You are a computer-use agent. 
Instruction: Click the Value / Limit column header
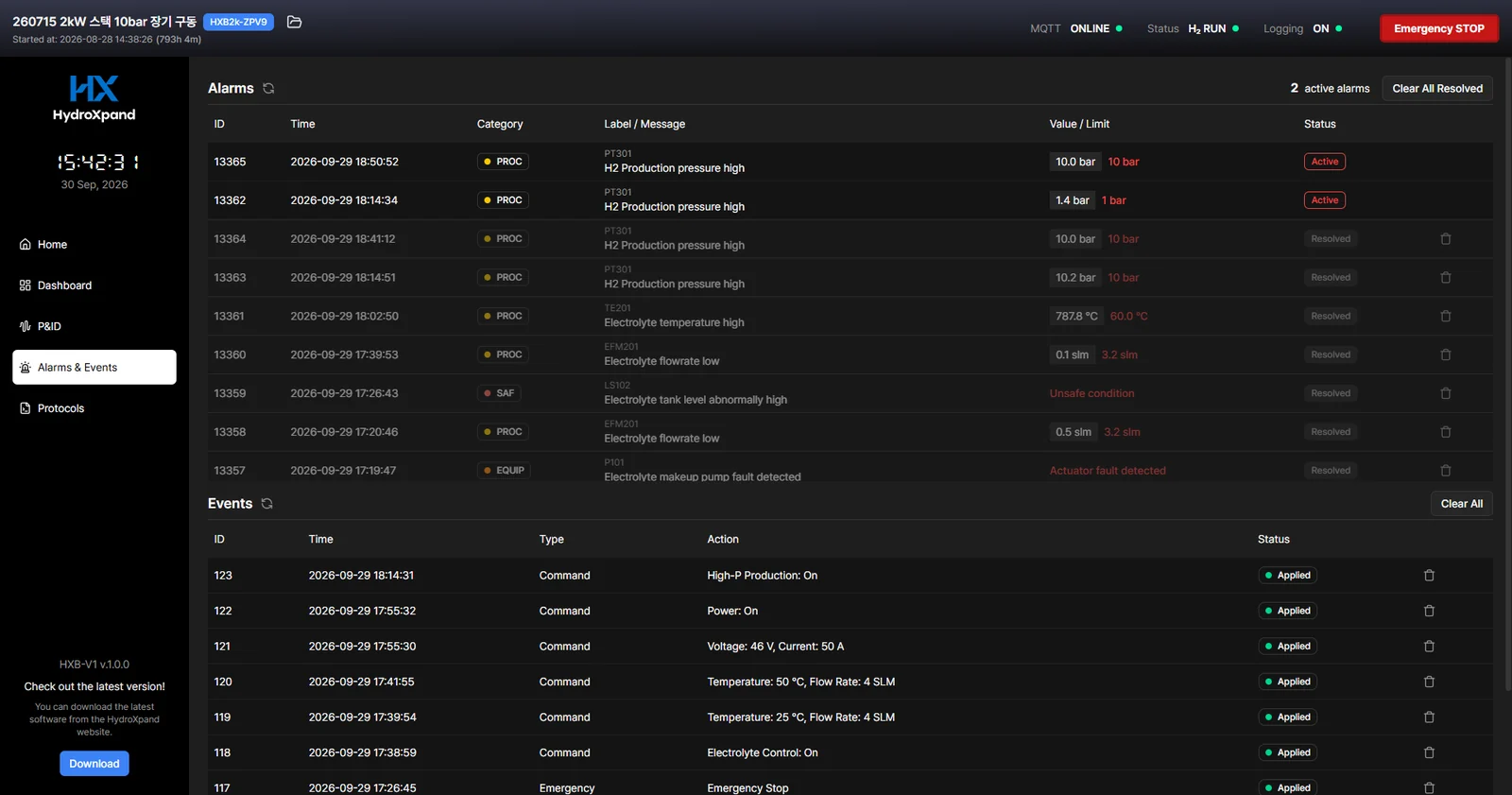tap(1079, 124)
